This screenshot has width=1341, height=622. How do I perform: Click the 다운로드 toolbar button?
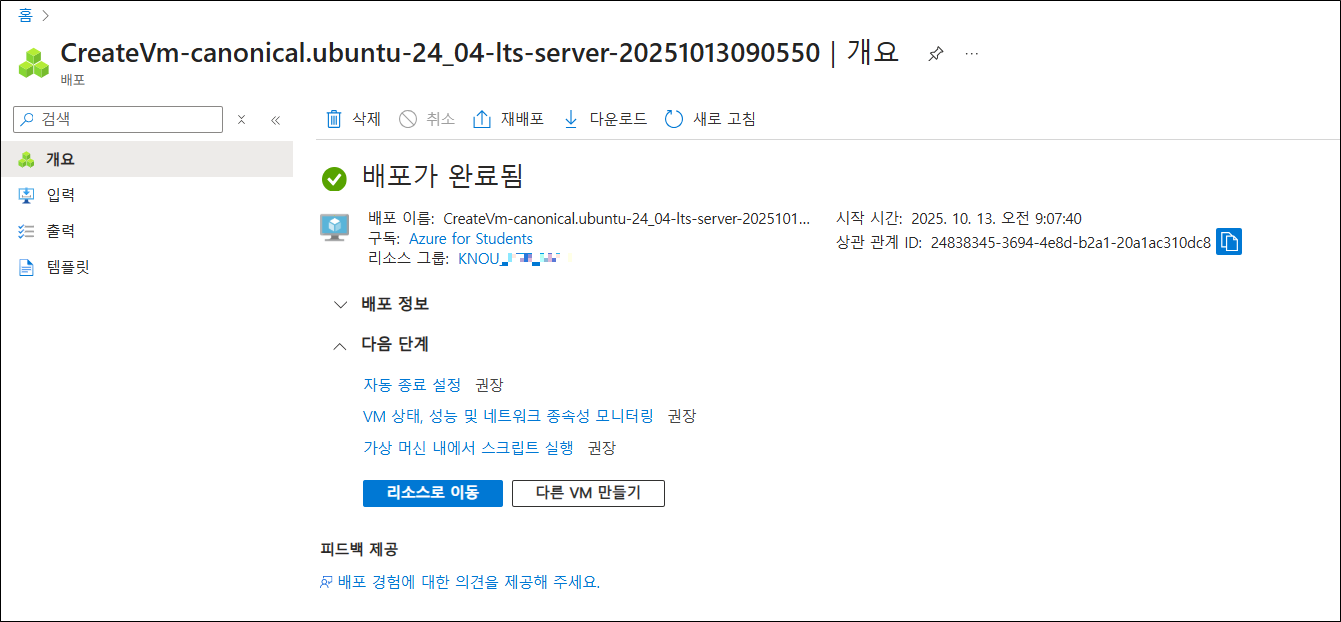tap(605, 119)
